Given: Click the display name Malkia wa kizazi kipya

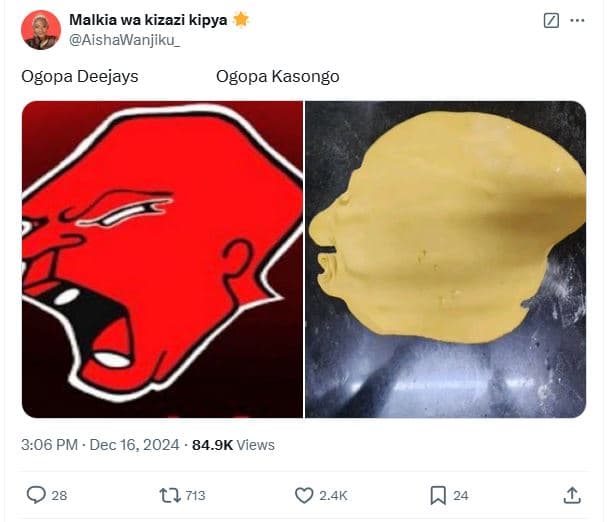Looking at the screenshot, I should [148, 19].
